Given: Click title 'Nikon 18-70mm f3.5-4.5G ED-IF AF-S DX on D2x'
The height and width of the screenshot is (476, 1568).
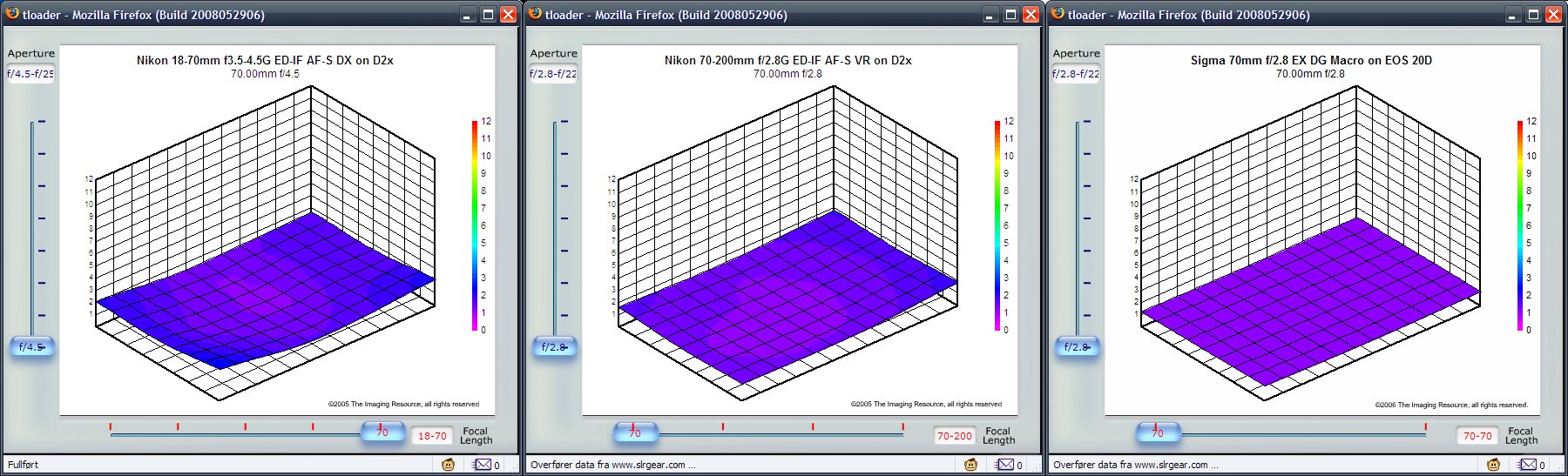Looking at the screenshot, I should coord(265,60).
